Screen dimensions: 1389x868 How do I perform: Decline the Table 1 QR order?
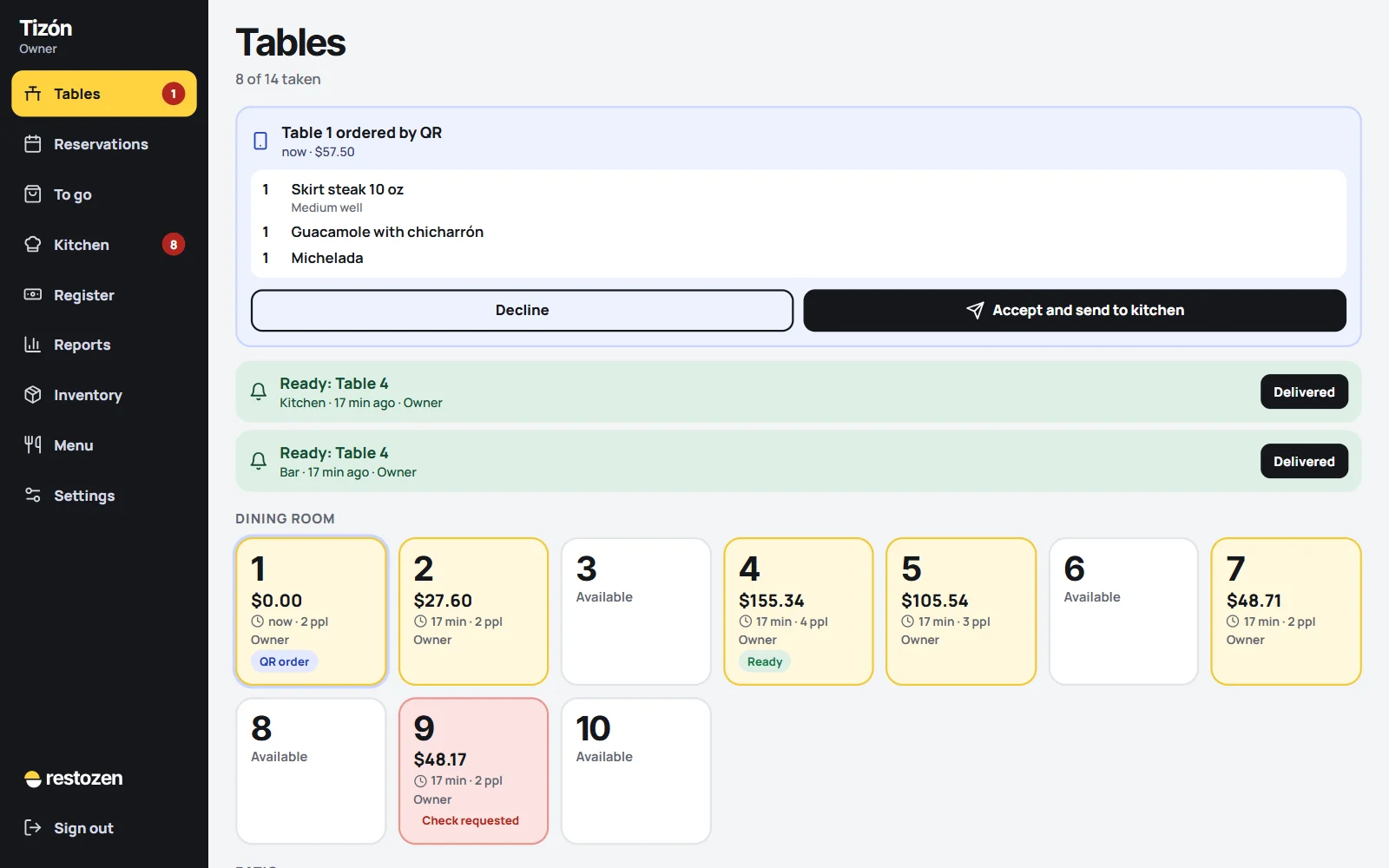coord(522,311)
